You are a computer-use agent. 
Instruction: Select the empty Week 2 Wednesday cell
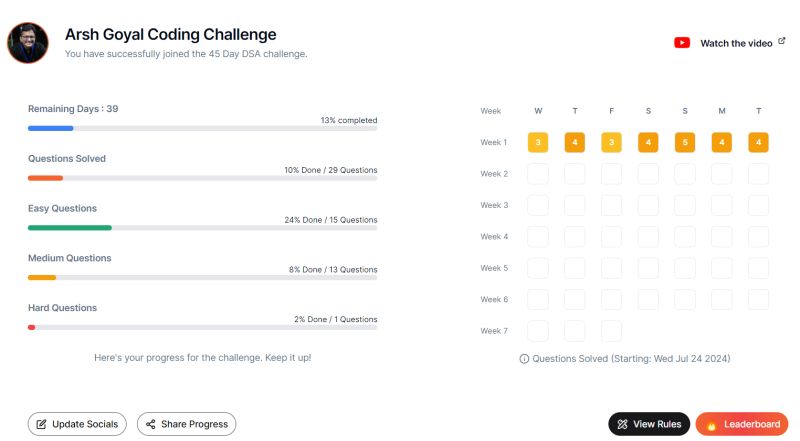538,174
